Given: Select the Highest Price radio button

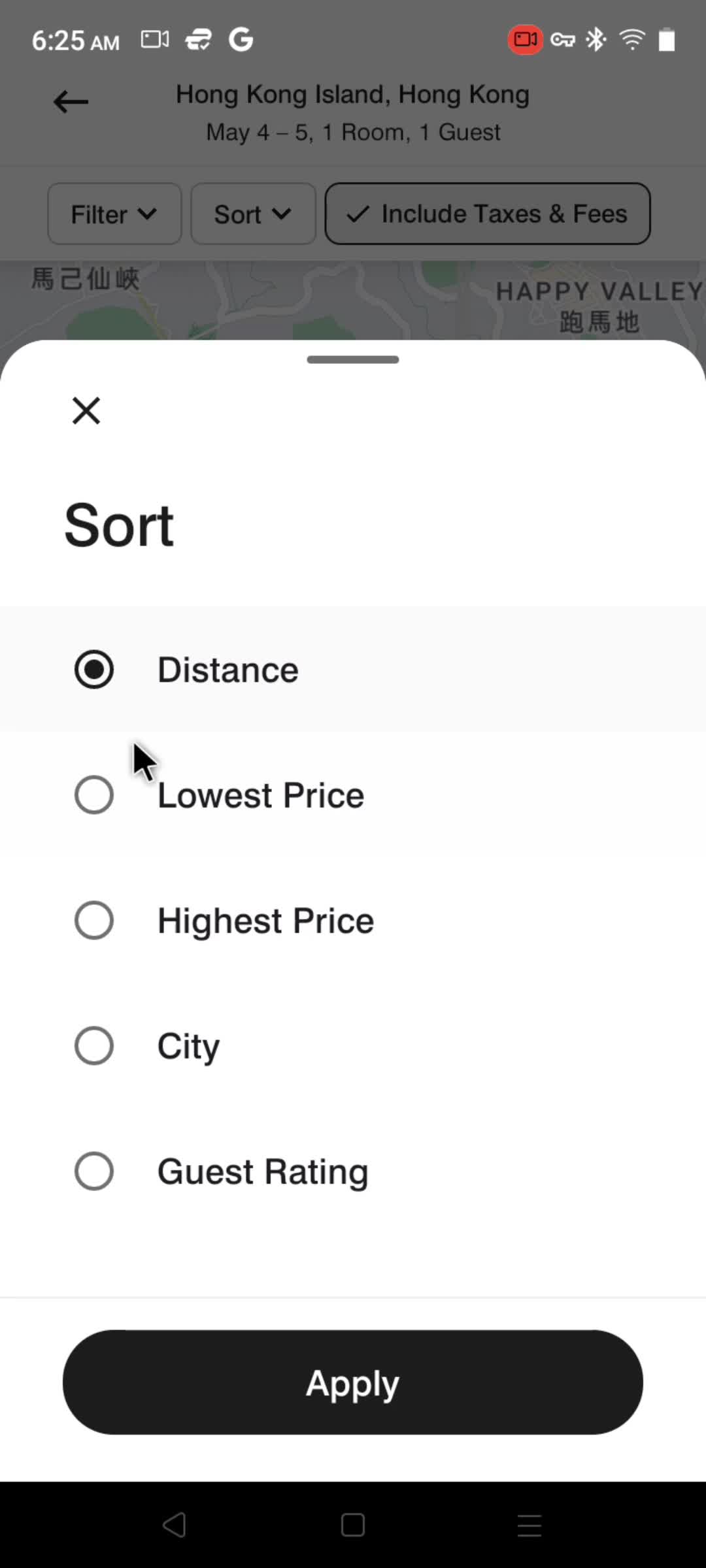Looking at the screenshot, I should click(94, 920).
